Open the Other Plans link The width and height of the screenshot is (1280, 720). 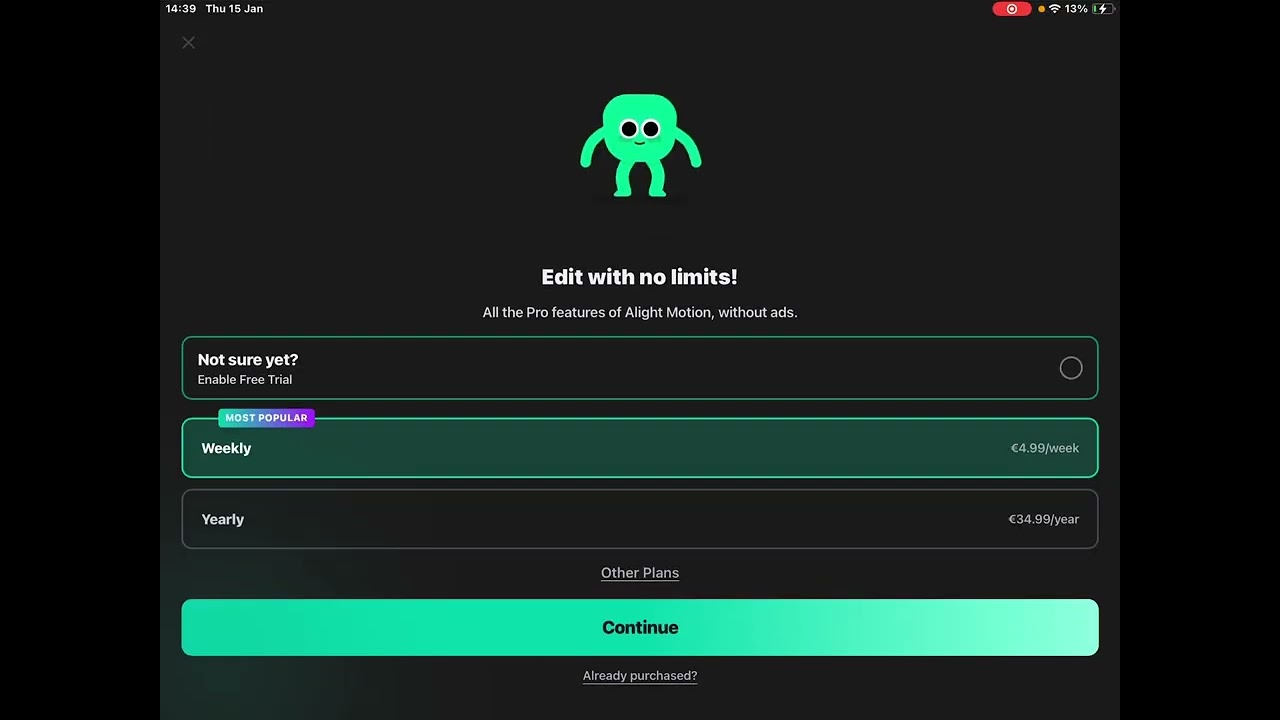tap(640, 573)
